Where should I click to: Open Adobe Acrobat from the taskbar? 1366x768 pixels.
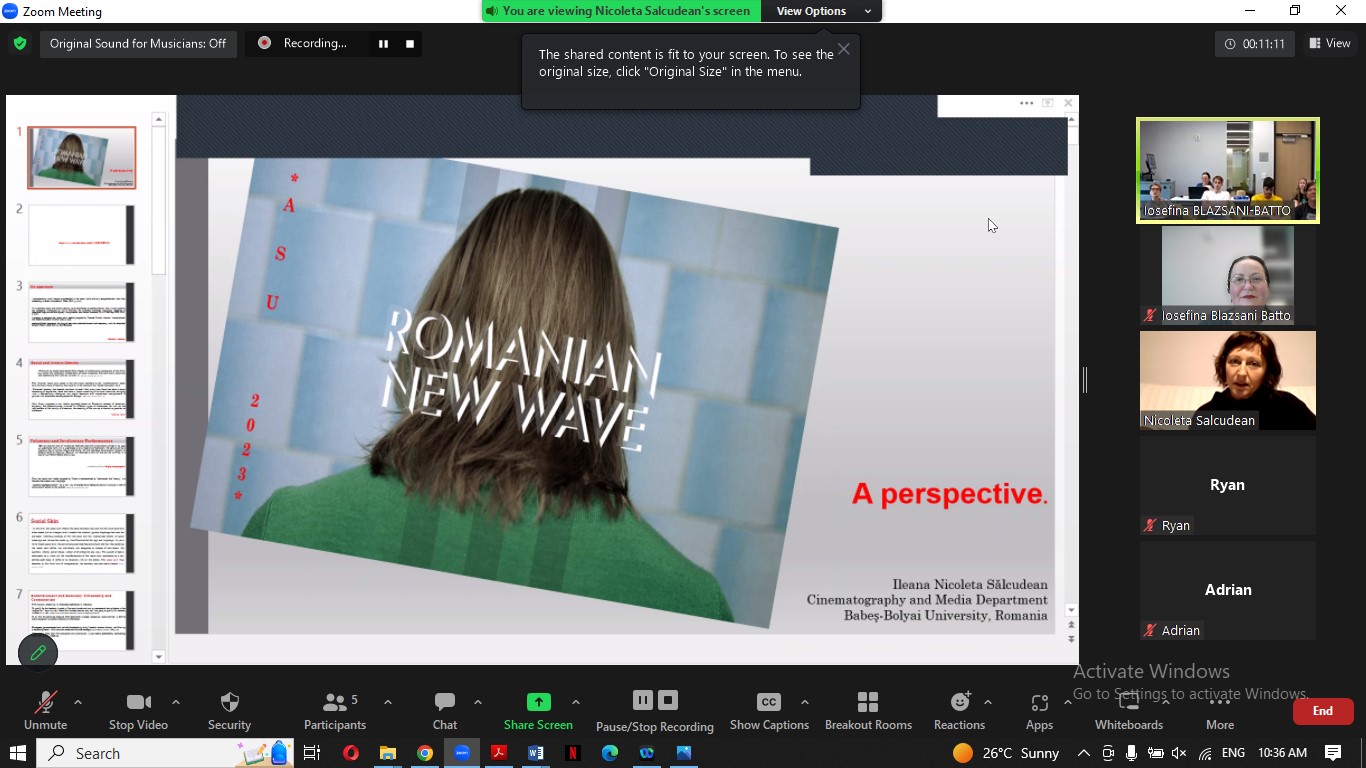coord(499,753)
